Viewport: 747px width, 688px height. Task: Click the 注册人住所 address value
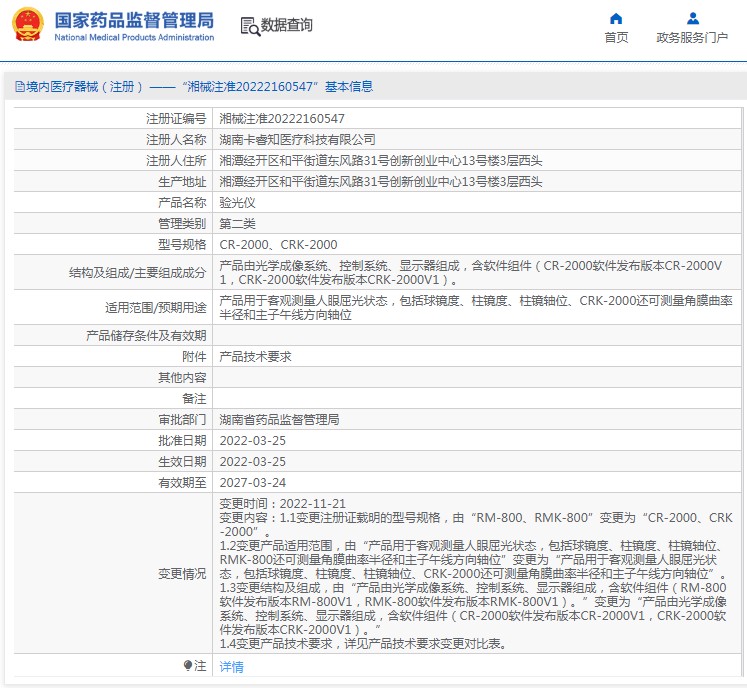pyautogui.click(x=381, y=161)
